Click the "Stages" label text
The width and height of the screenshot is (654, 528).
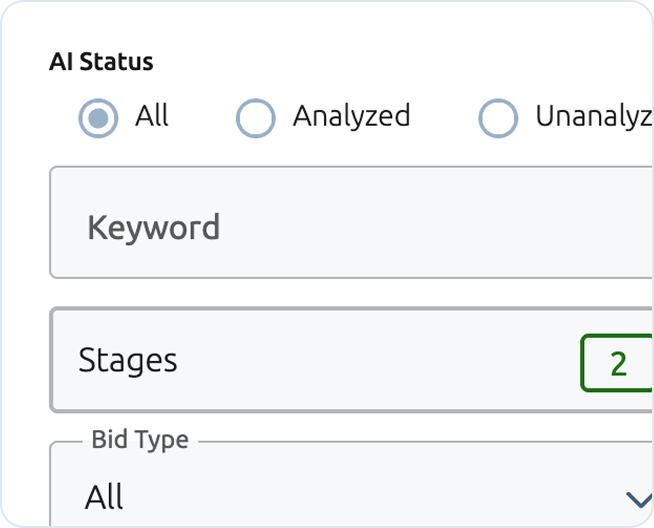[127, 360]
